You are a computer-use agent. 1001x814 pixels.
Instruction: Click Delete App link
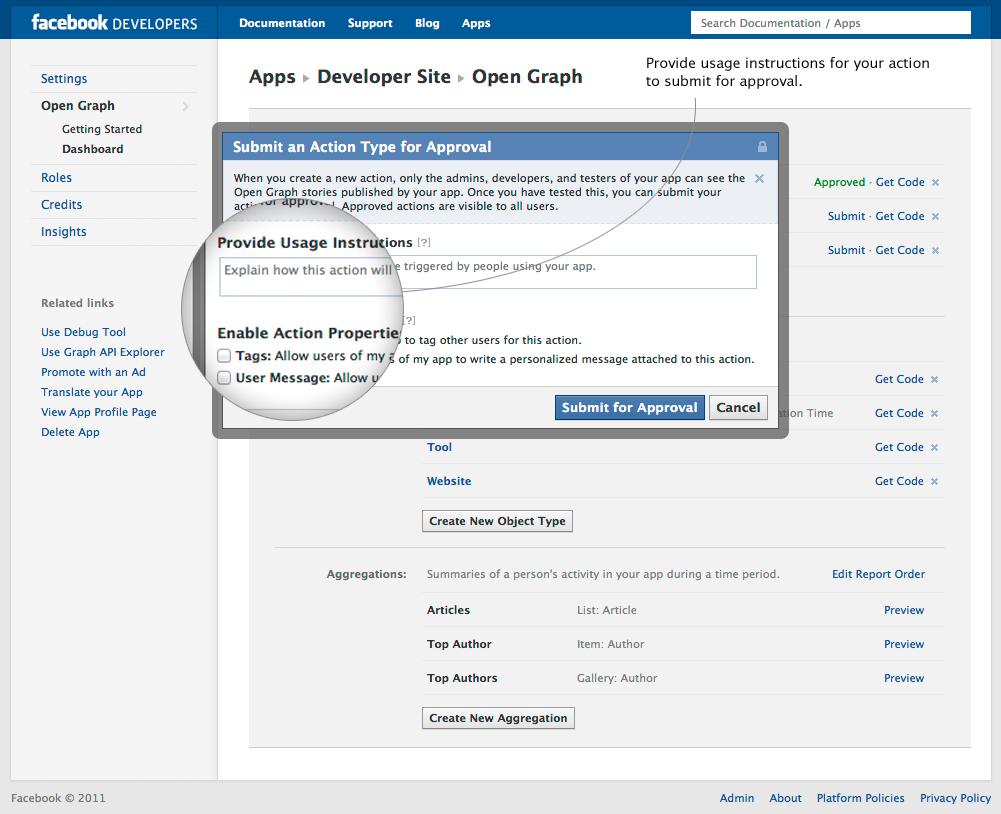tap(70, 432)
